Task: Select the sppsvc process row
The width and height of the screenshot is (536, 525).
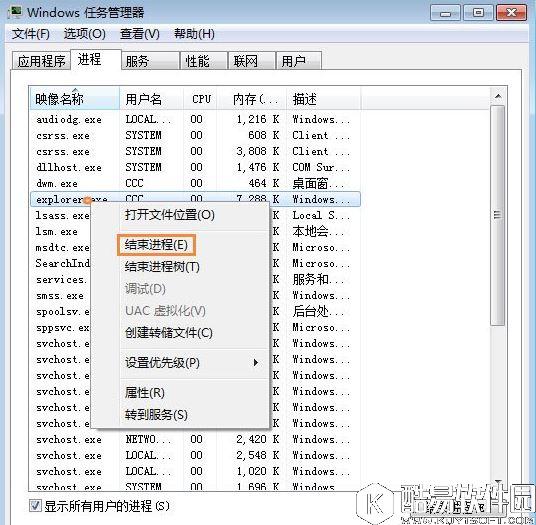Action: [62, 327]
